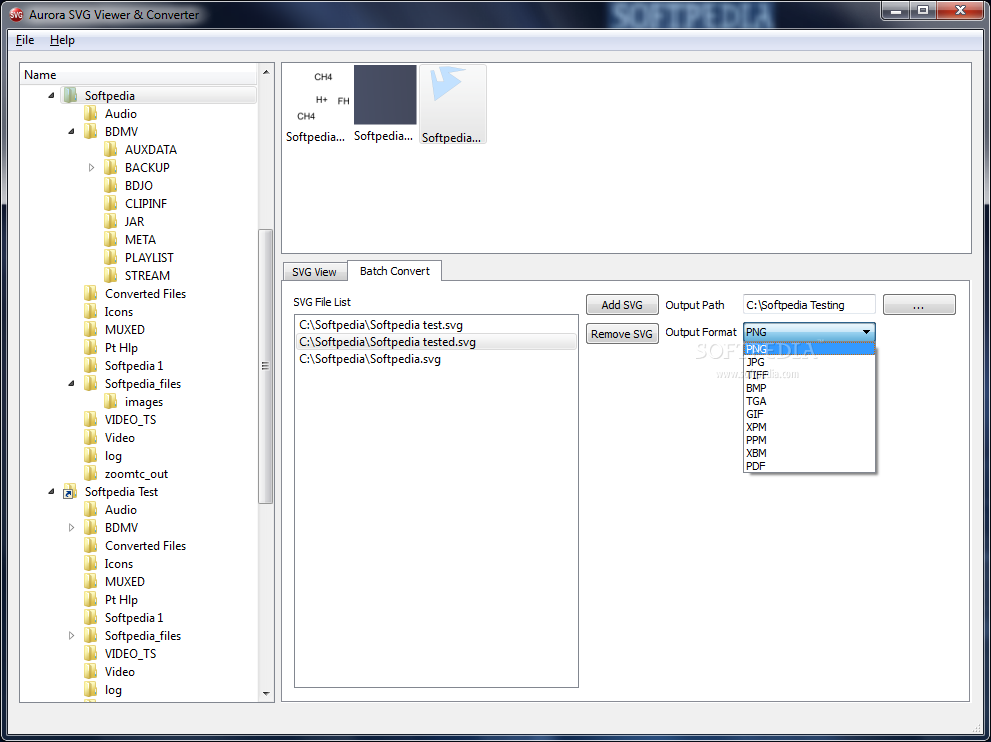The height and width of the screenshot is (742, 991).
Task: Choose TIFF output format
Action: [809, 375]
